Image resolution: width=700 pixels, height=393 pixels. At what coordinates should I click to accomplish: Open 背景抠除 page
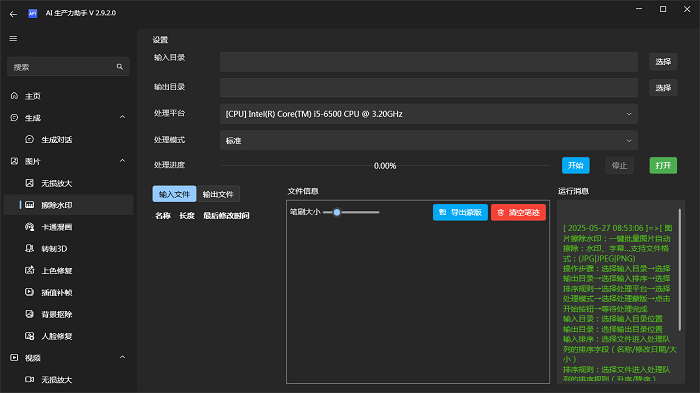pos(68,314)
